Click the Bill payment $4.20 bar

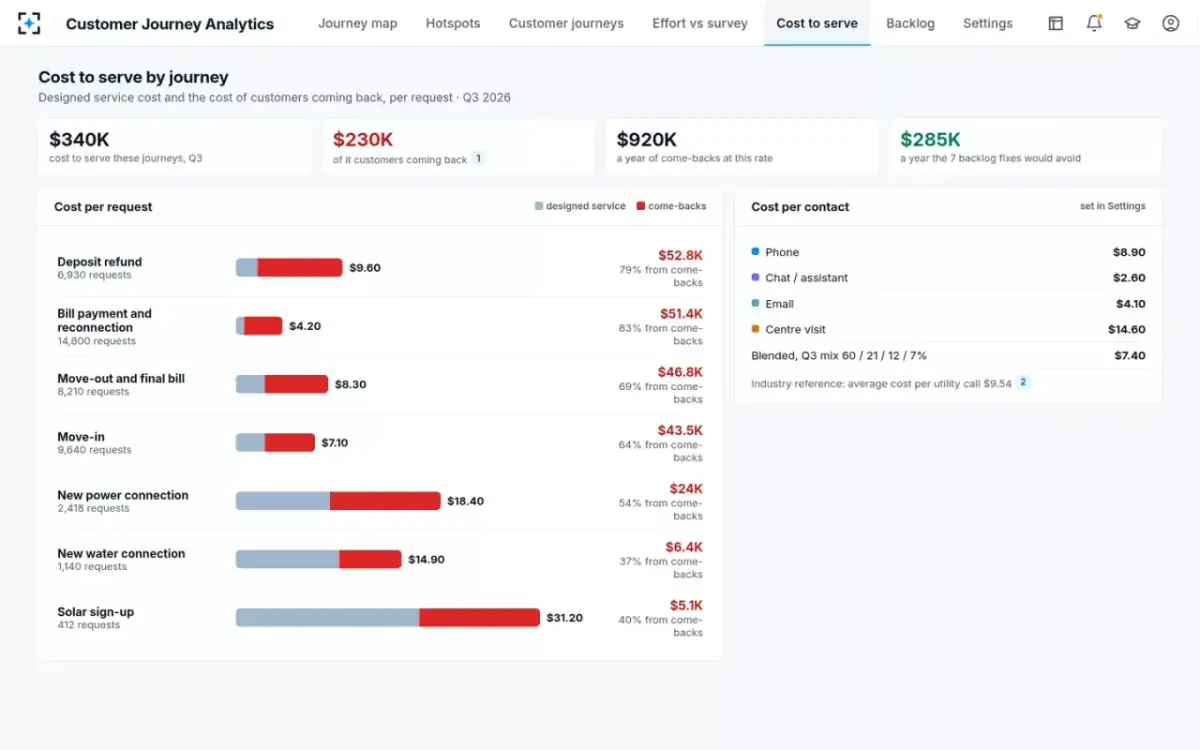pyautogui.click(x=259, y=326)
